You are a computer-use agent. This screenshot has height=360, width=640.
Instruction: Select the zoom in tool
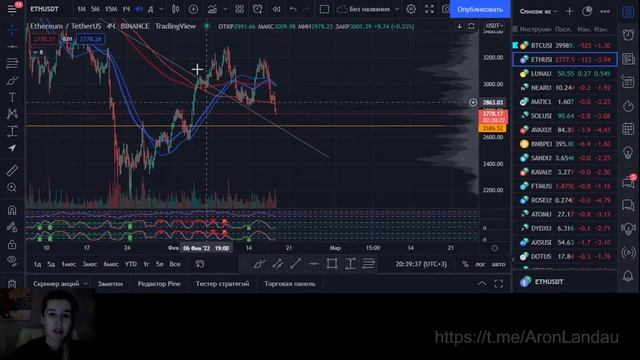(12, 187)
